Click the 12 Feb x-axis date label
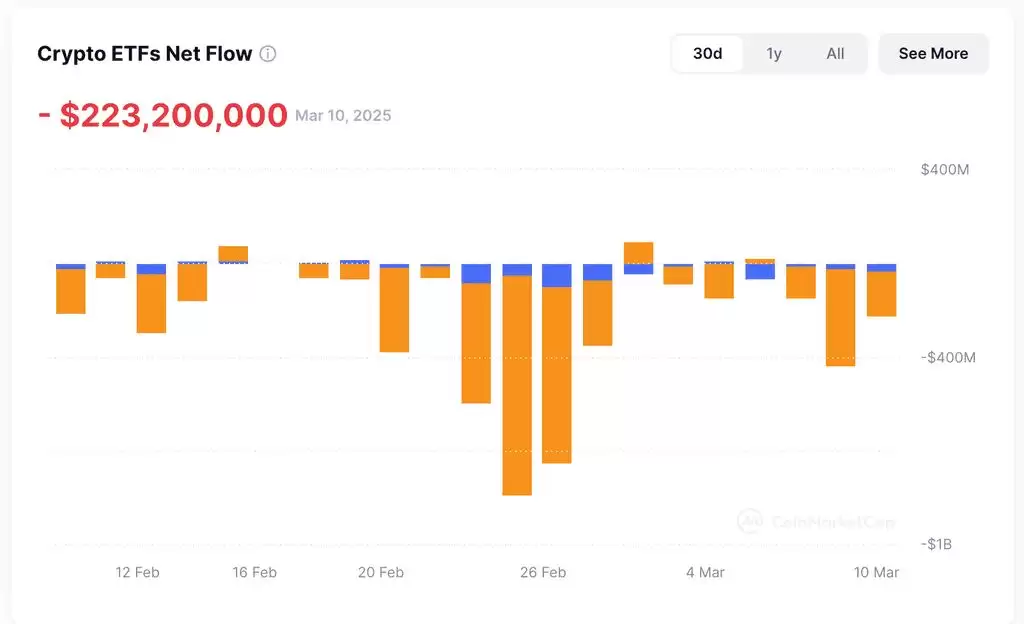 137,573
